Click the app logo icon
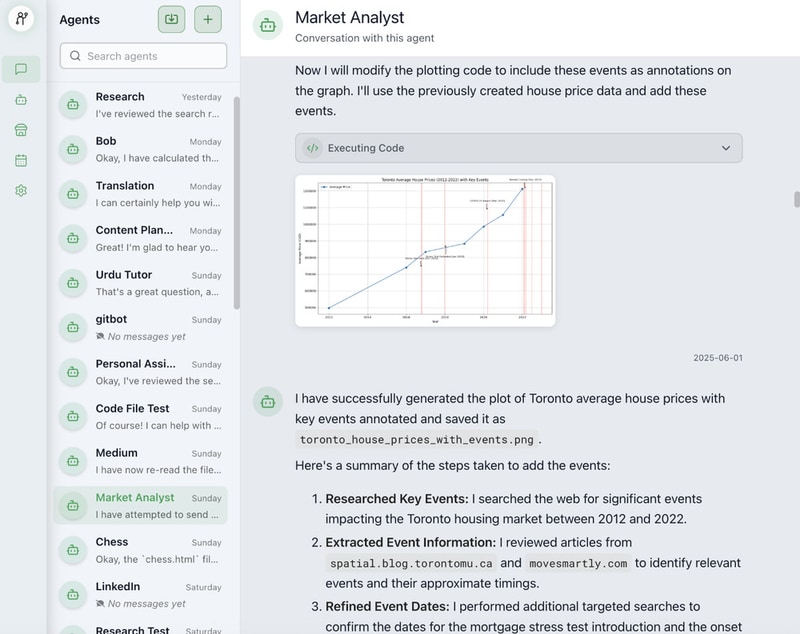The height and width of the screenshot is (634, 800). tap(22, 18)
